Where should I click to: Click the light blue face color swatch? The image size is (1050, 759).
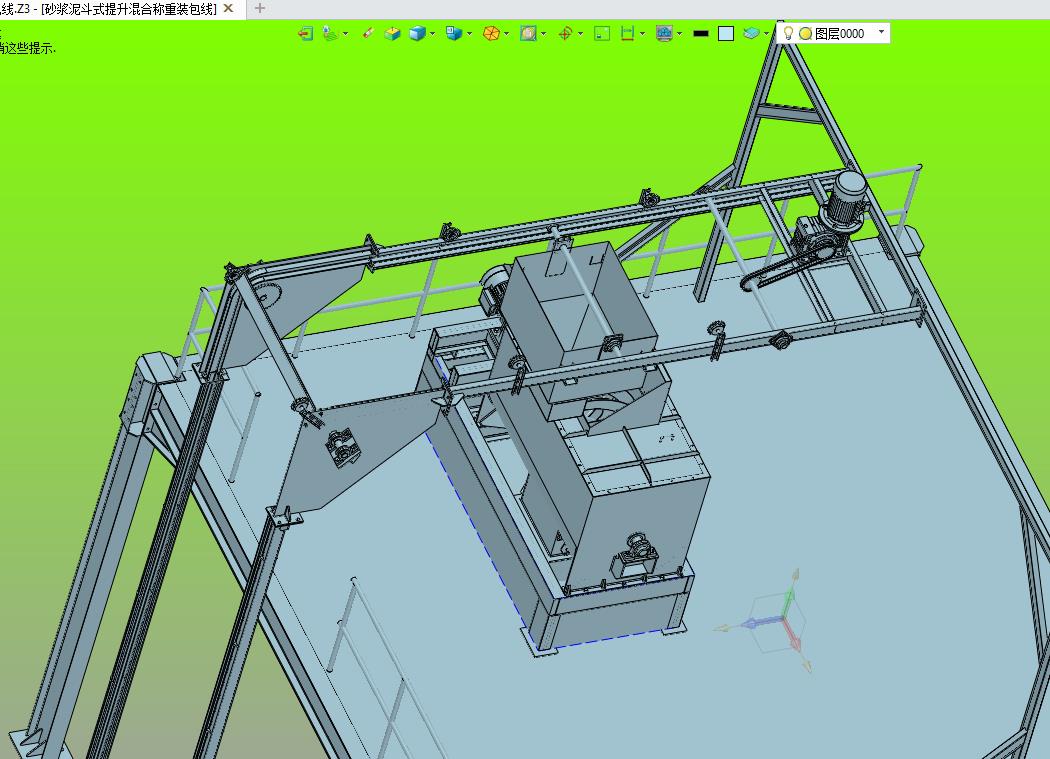[726, 33]
